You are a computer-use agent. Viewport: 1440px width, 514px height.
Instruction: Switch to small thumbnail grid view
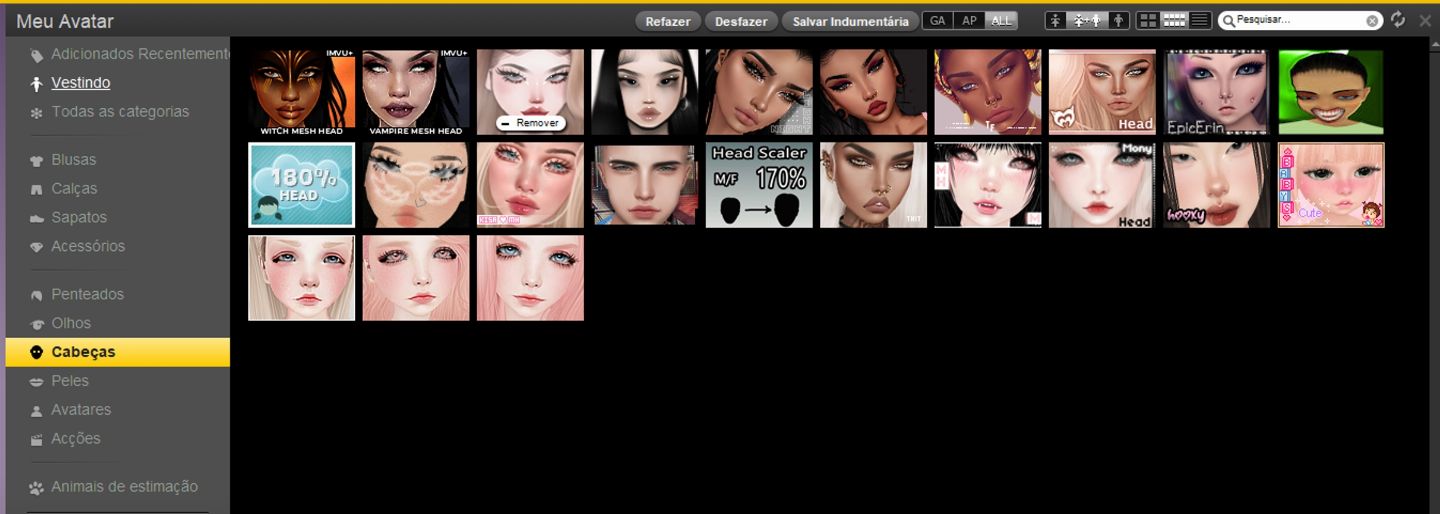tap(1174, 20)
